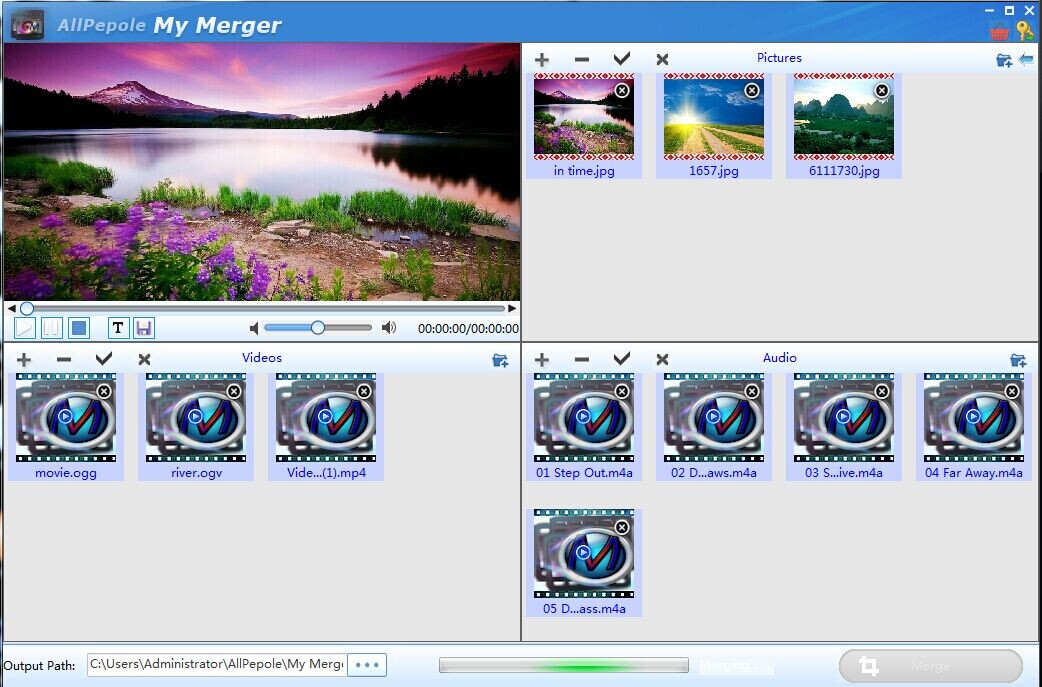This screenshot has width=1042, height=687.
Task: Open the text overlay tool (T icon)
Action: (x=118, y=328)
